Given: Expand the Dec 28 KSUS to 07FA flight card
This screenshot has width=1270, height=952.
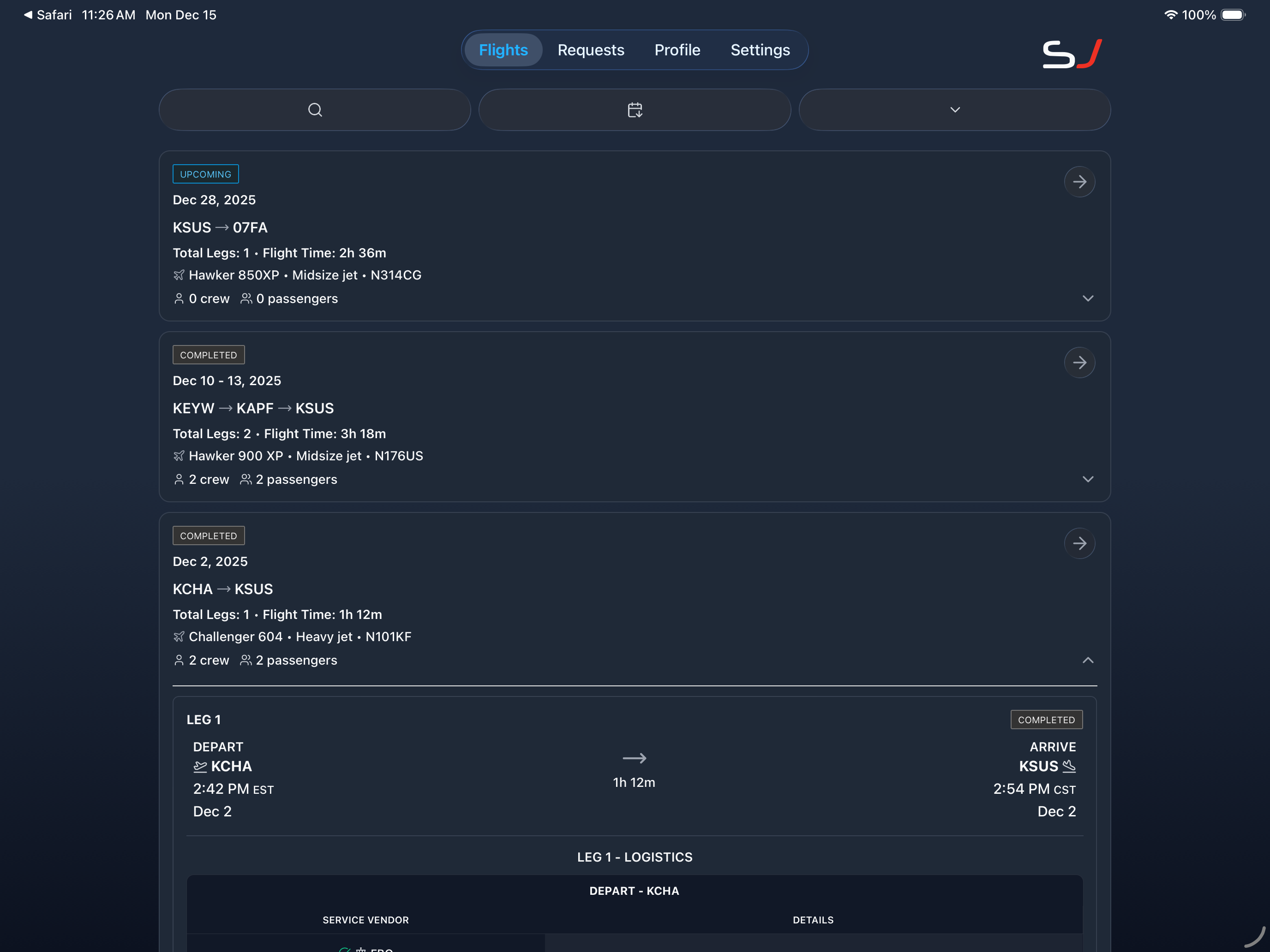Looking at the screenshot, I should coord(1087,298).
